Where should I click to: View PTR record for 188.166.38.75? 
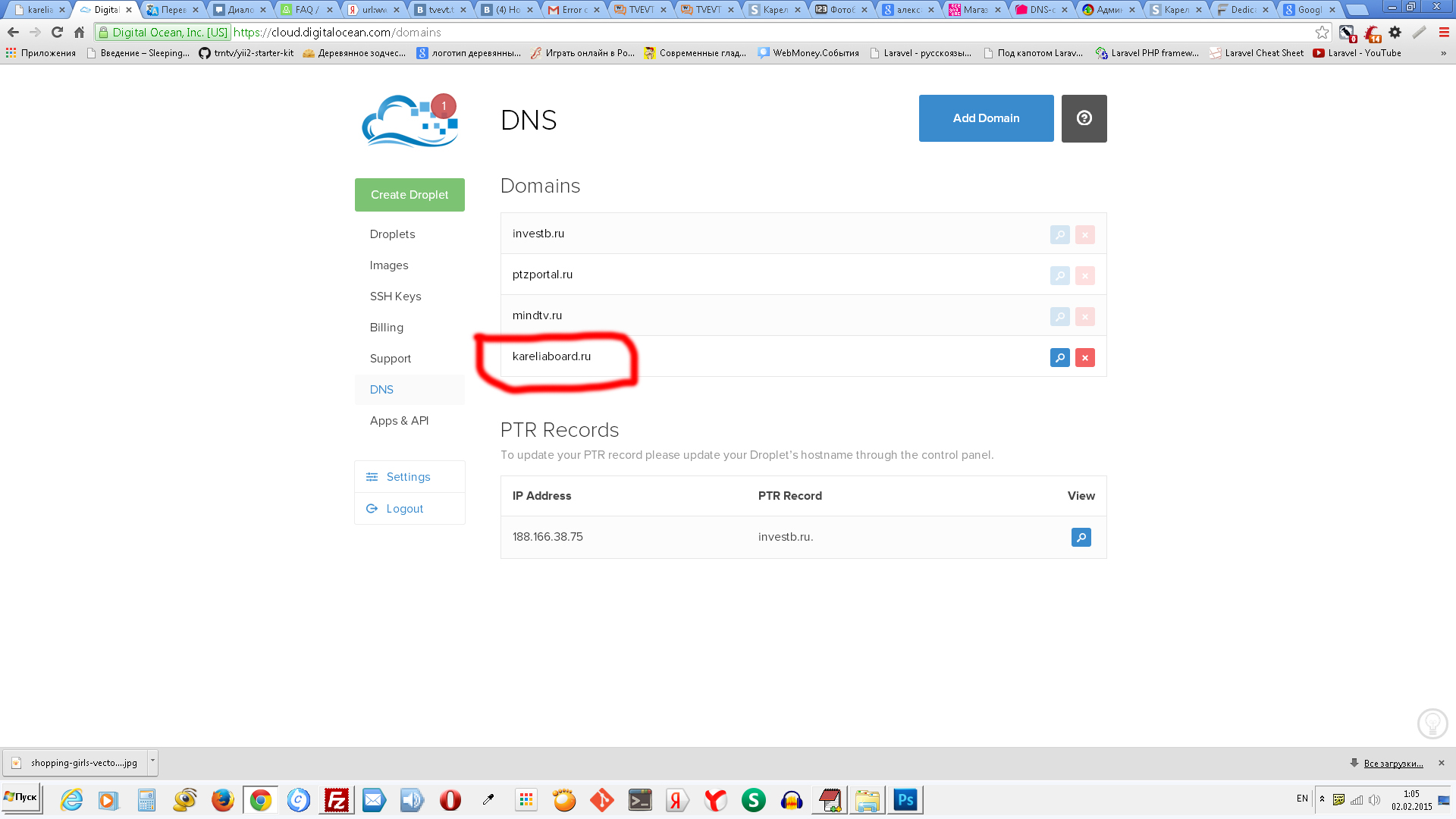click(1081, 537)
